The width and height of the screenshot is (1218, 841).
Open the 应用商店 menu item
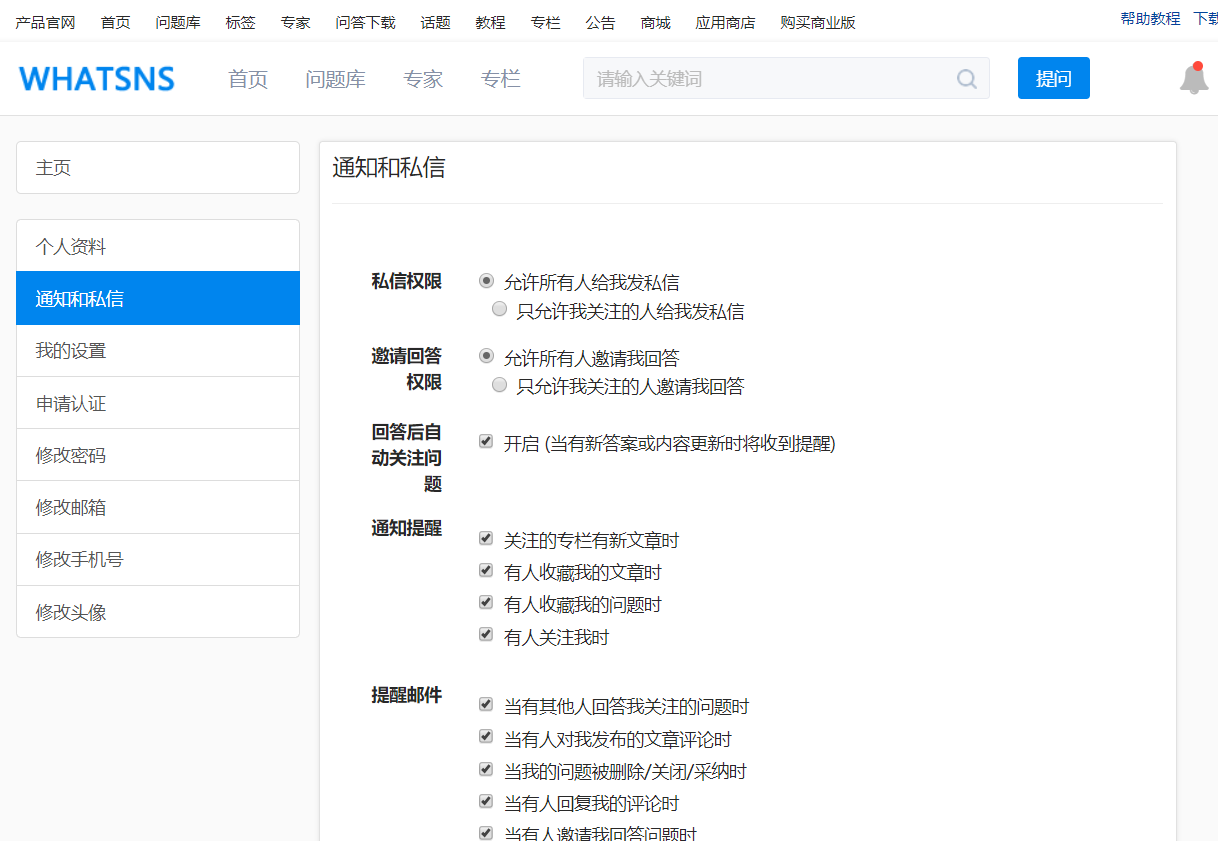tap(725, 22)
